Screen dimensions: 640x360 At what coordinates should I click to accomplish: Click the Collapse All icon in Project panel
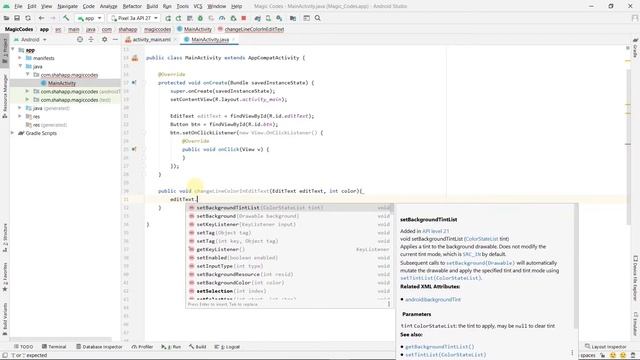[x=91, y=40]
